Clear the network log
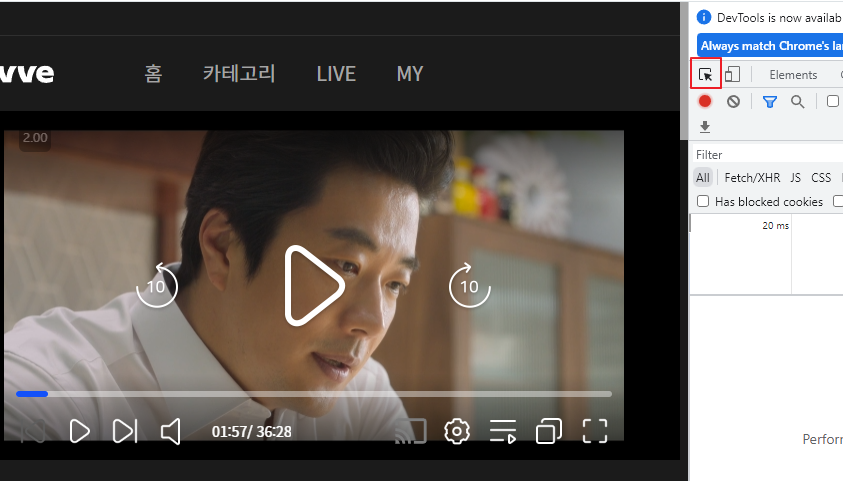The height and width of the screenshot is (481, 843). pyautogui.click(x=733, y=101)
